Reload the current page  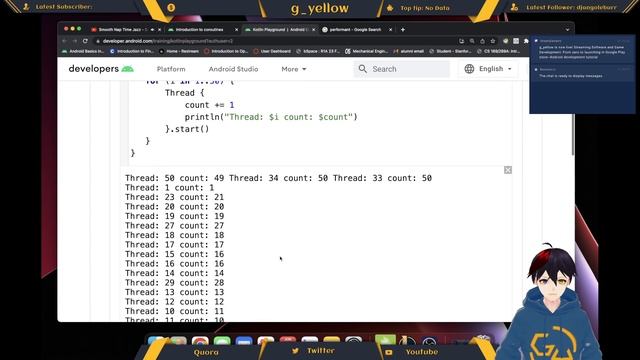pos(85,41)
